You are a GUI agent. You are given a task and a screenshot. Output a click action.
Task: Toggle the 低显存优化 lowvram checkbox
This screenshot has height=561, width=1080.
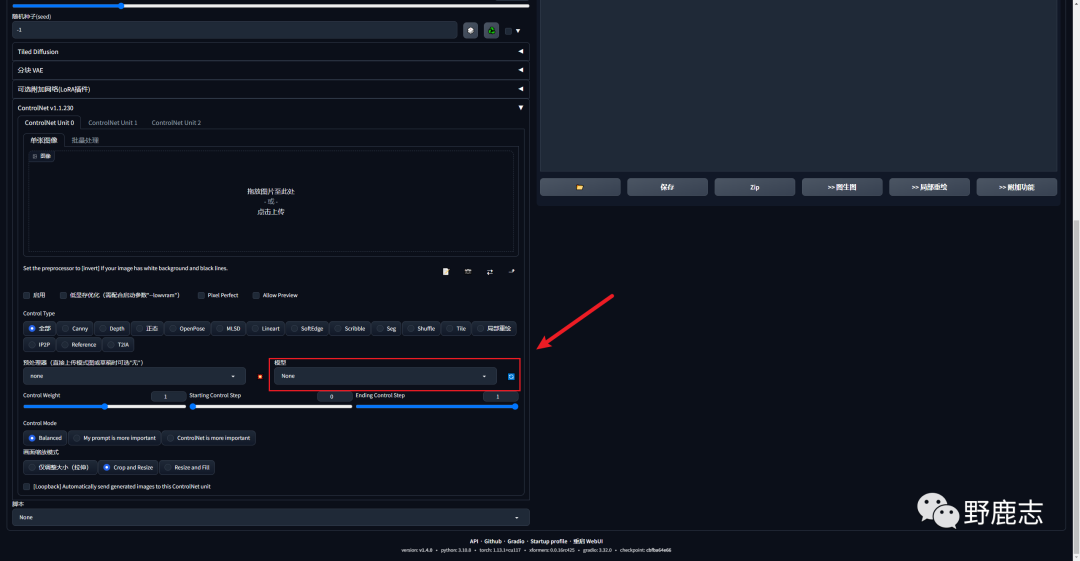pyautogui.click(x=63, y=295)
